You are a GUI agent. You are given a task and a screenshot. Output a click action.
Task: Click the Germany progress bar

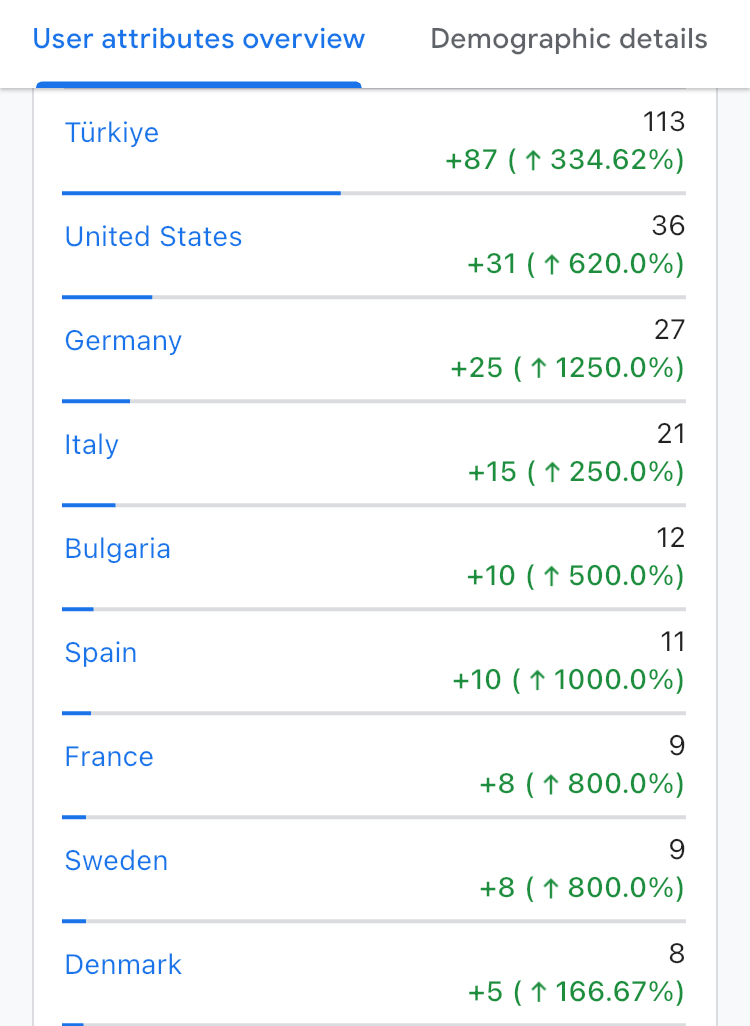(x=374, y=401)
